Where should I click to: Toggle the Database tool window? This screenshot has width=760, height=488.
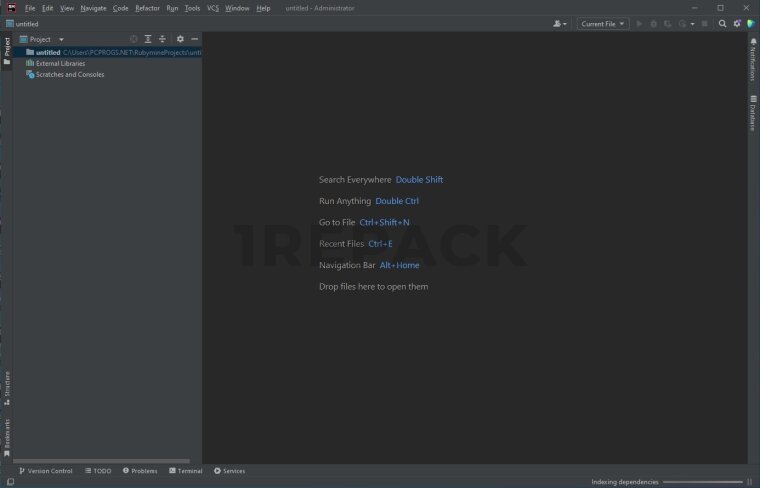(x=753, y=114)
